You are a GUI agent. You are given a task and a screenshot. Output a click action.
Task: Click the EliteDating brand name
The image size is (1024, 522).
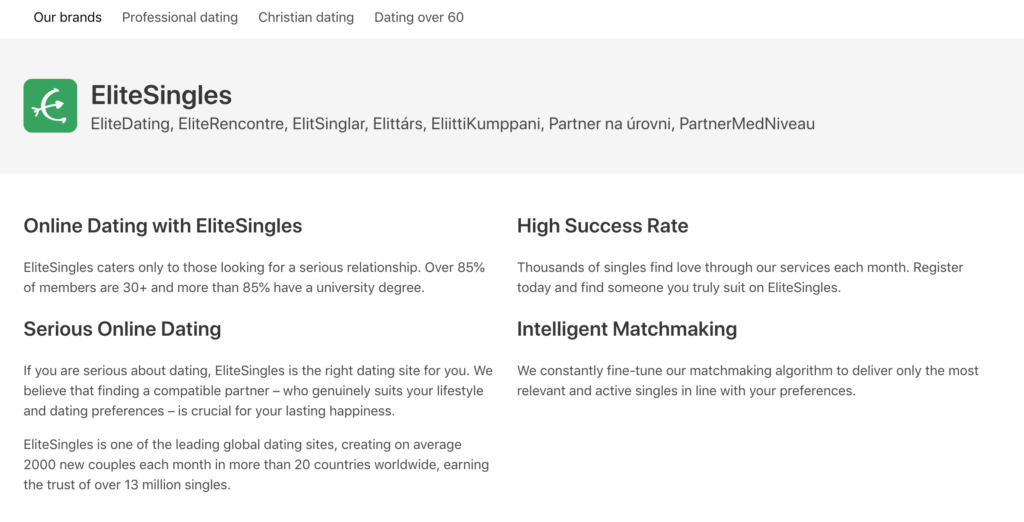tap(131, 123)
